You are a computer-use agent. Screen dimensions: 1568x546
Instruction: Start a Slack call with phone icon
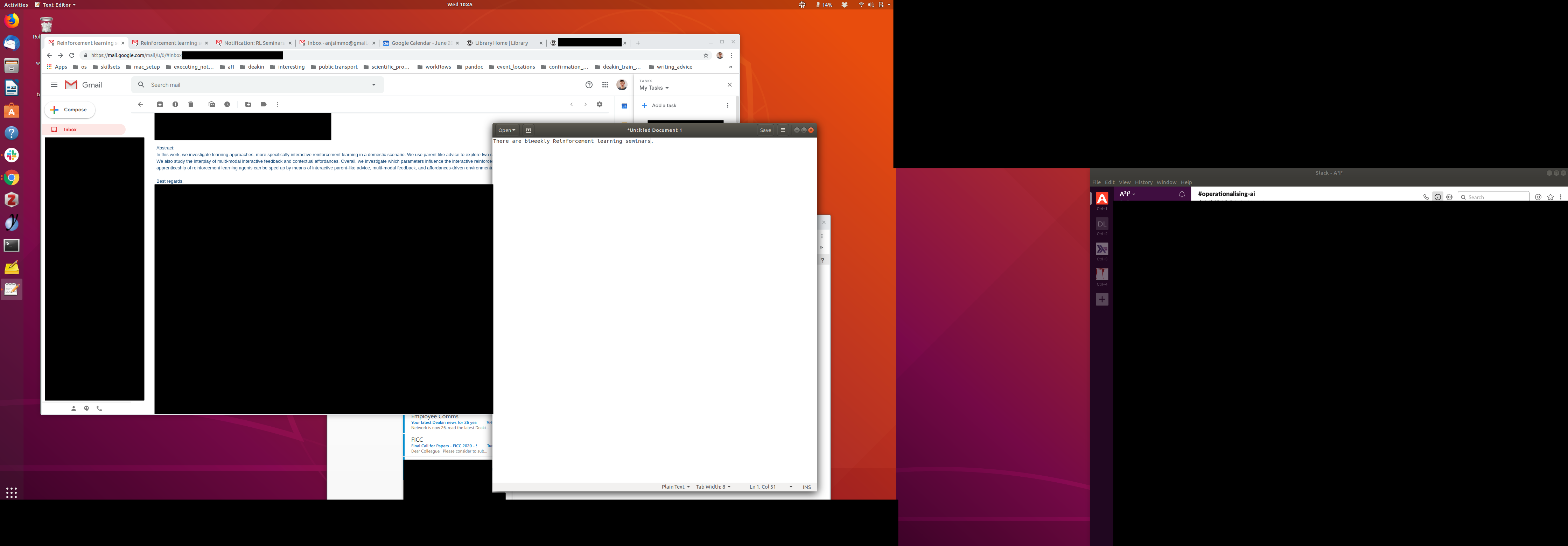click(1426, 197)
